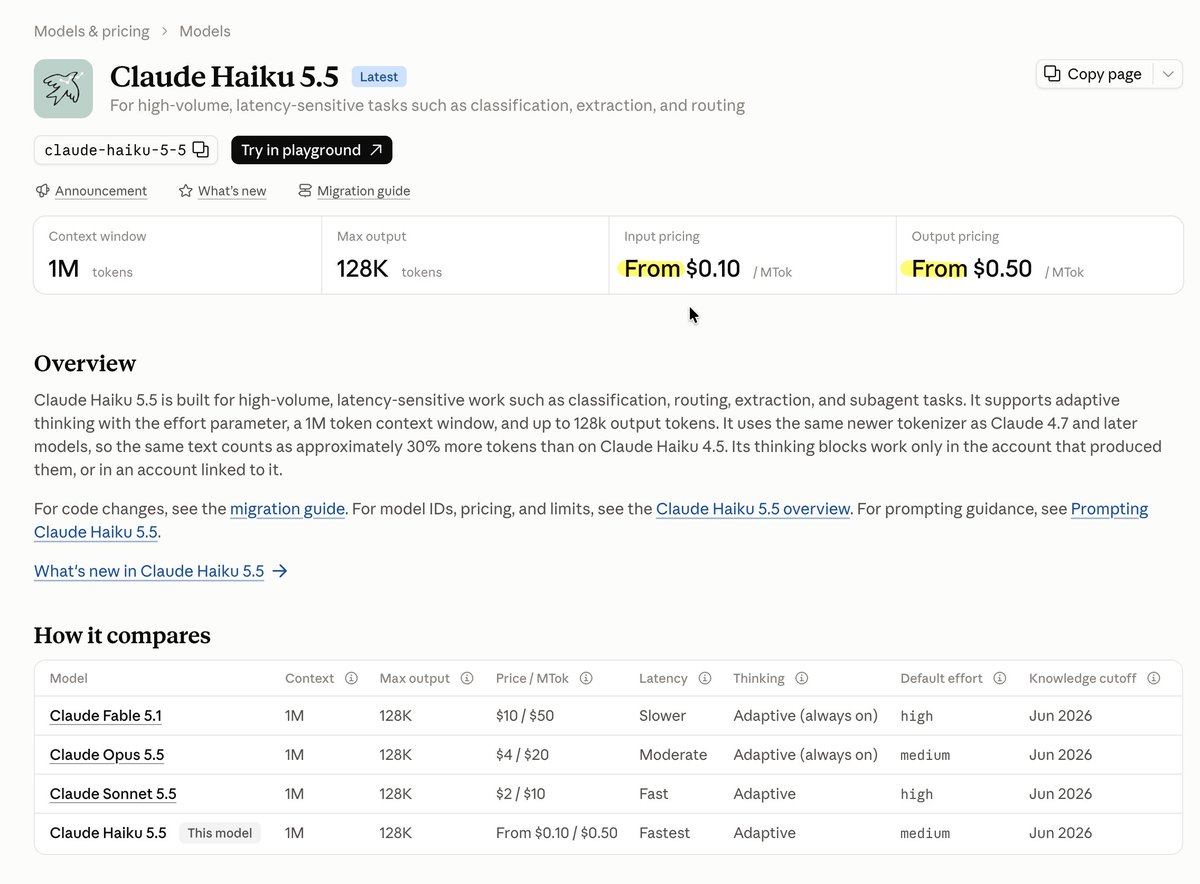1200x884 pixels.
Task: Click the Max output column info icon
Action: (x=467, y=678)
